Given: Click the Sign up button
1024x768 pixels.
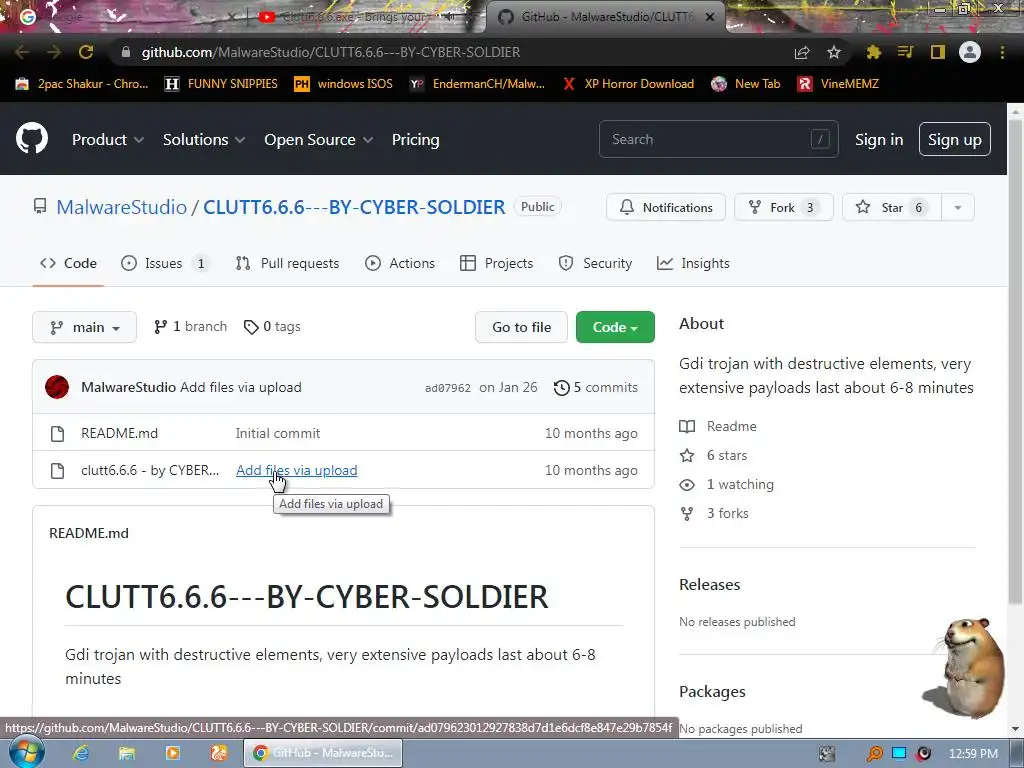Looking at the screenshot, I should [x=955, y=140].
